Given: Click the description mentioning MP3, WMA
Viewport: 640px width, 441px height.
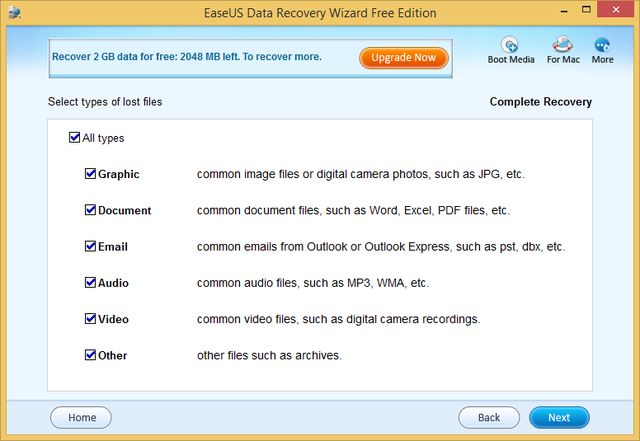Looking at the screenshot, I should tap(313, 283).
